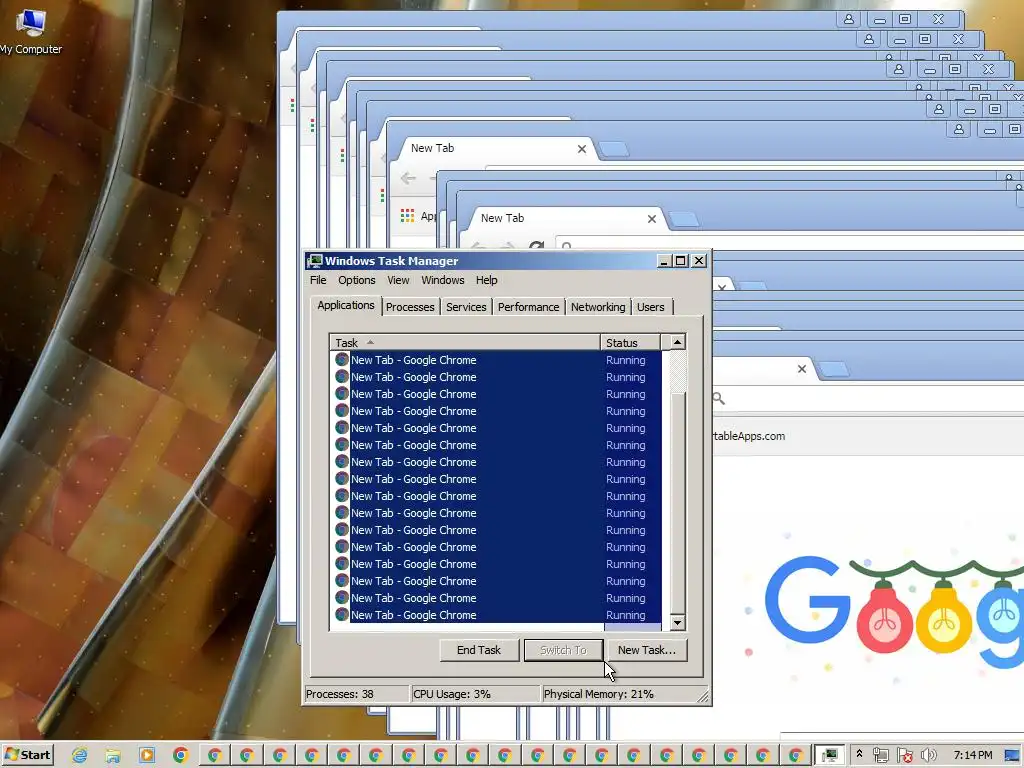
Task: Switch to the Performance tab
Action: [528, 307]
